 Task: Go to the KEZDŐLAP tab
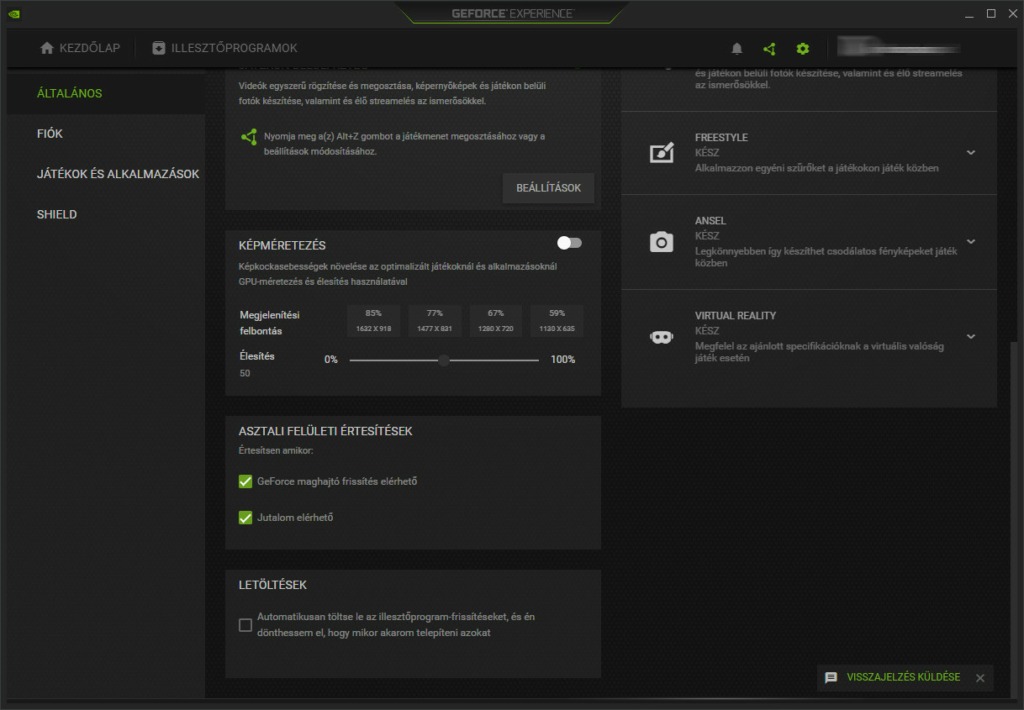click(x=80, y=48)
